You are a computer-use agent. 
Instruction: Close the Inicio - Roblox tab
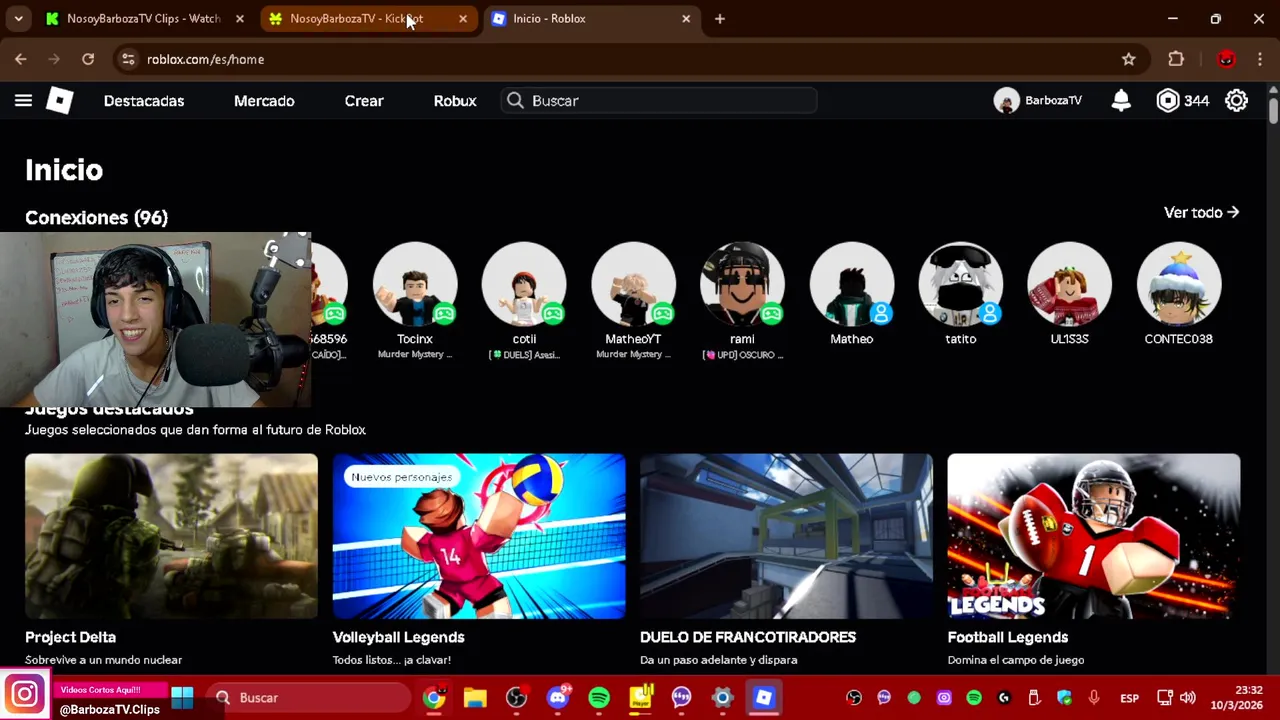pos(686,18)
